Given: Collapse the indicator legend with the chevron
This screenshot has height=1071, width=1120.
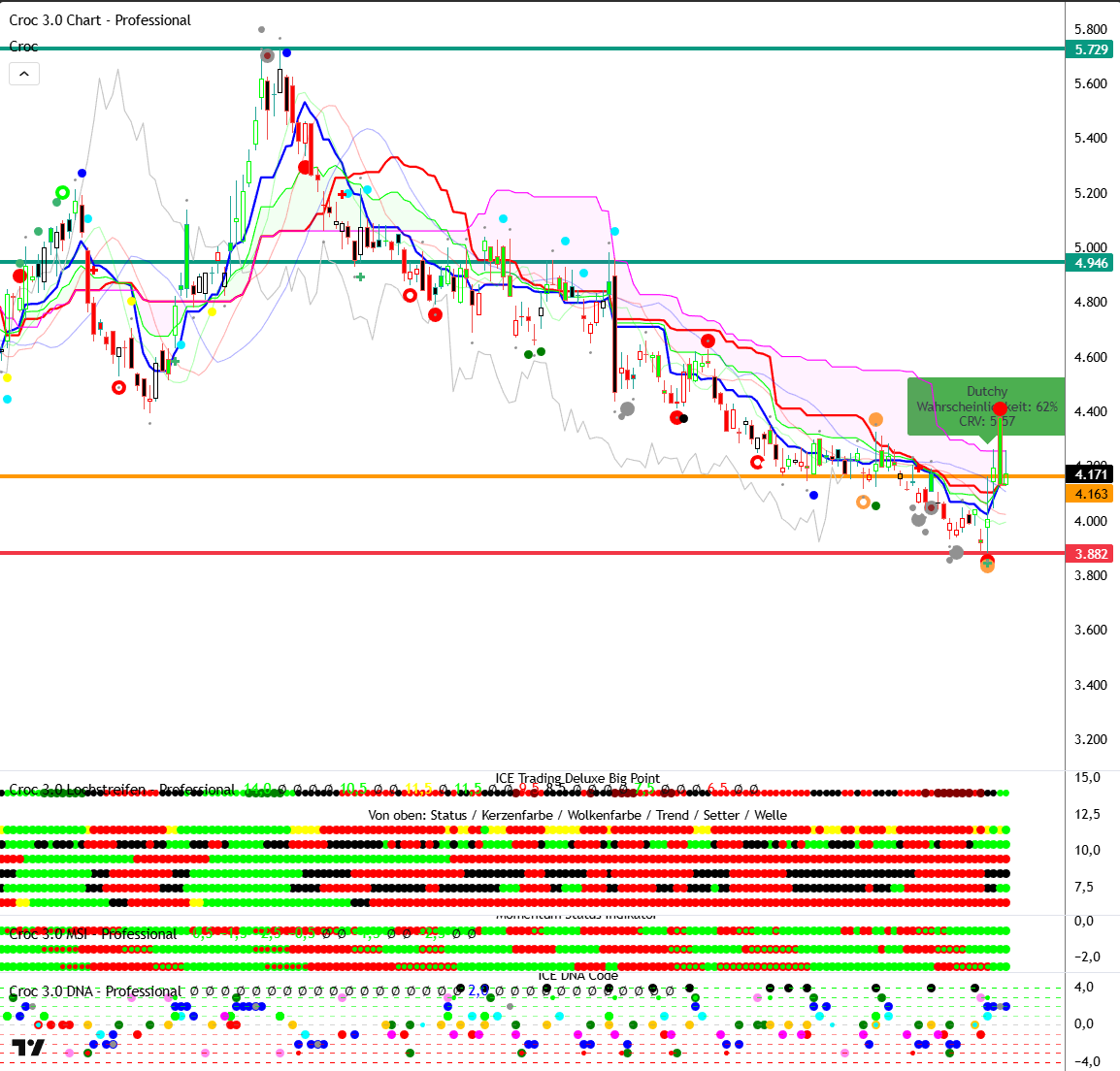Looking at the screenshot, I should click(x=24, y=74).
